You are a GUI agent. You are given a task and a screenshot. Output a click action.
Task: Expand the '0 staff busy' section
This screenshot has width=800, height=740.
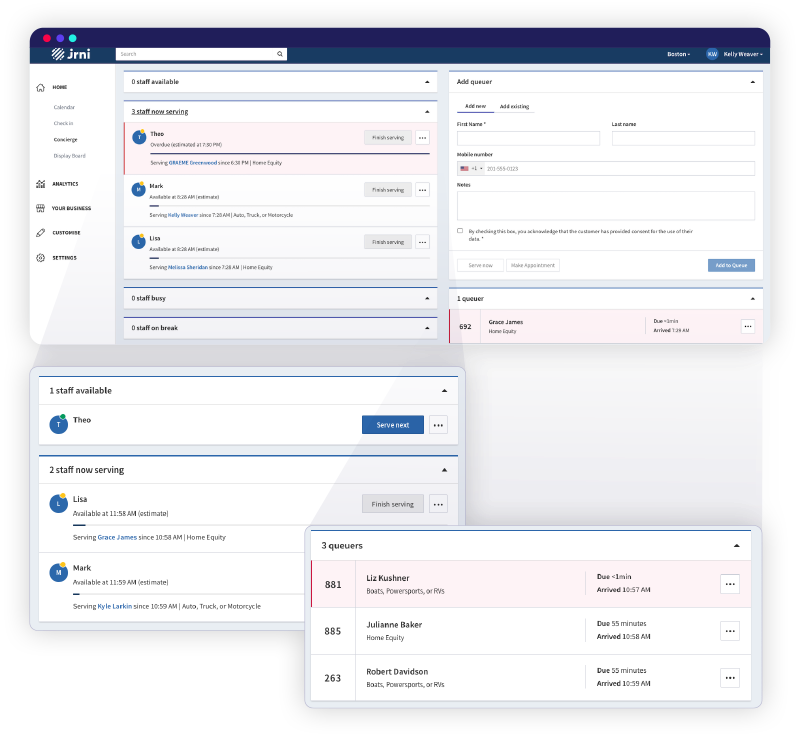tap(428, 298)
